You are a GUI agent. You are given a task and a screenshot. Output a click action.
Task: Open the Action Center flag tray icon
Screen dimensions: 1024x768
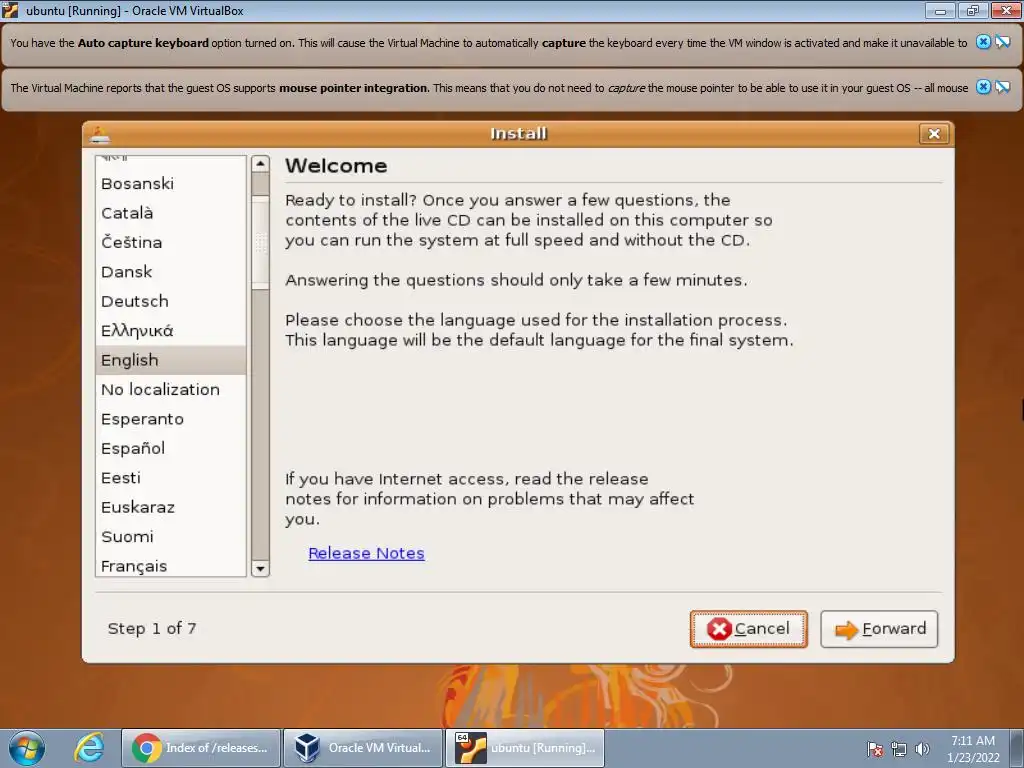(875, 749)
